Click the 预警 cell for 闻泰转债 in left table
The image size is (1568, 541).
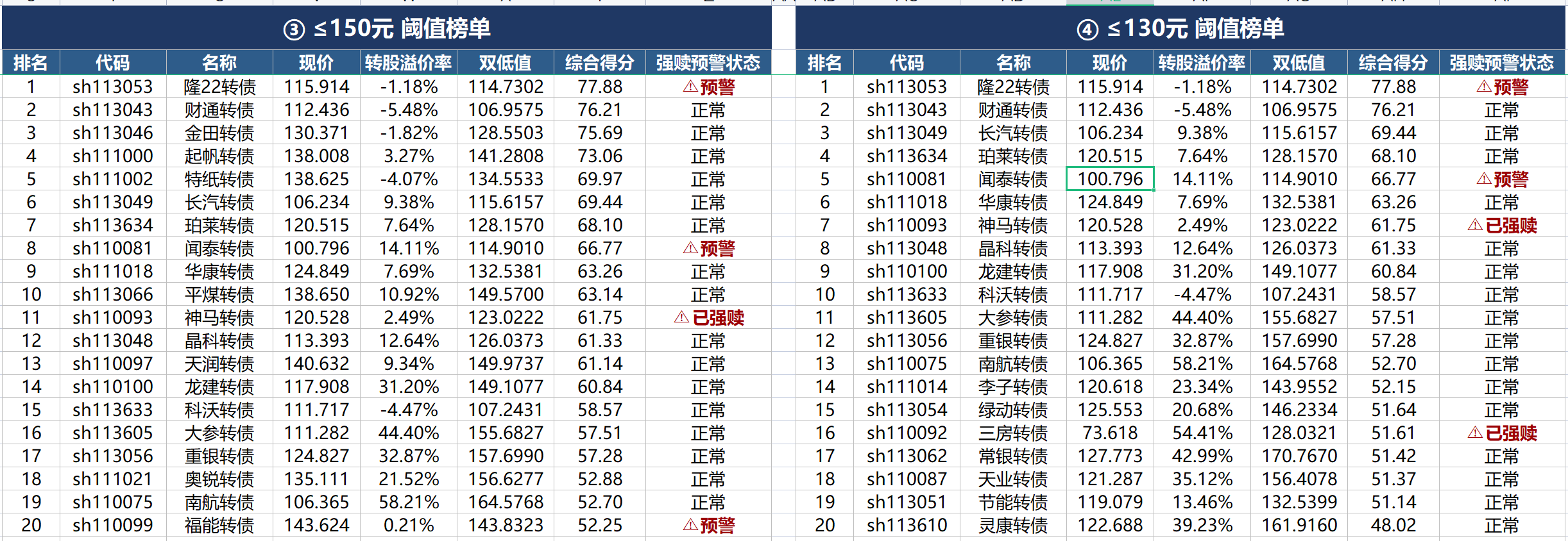[708, 248]
